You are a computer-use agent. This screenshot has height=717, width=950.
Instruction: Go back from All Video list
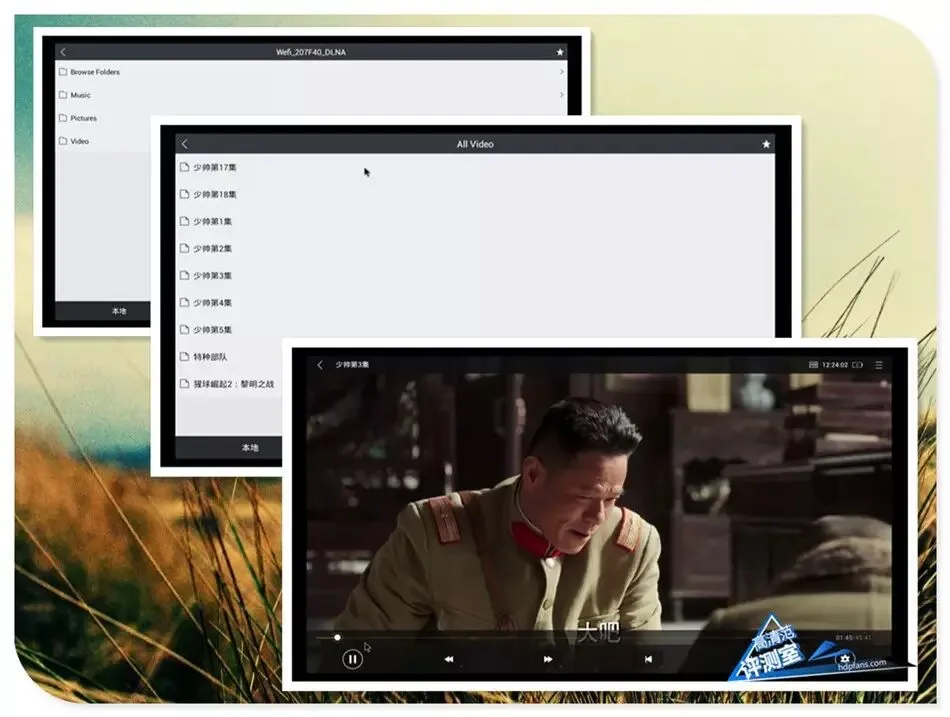click(x=185, y=144)
